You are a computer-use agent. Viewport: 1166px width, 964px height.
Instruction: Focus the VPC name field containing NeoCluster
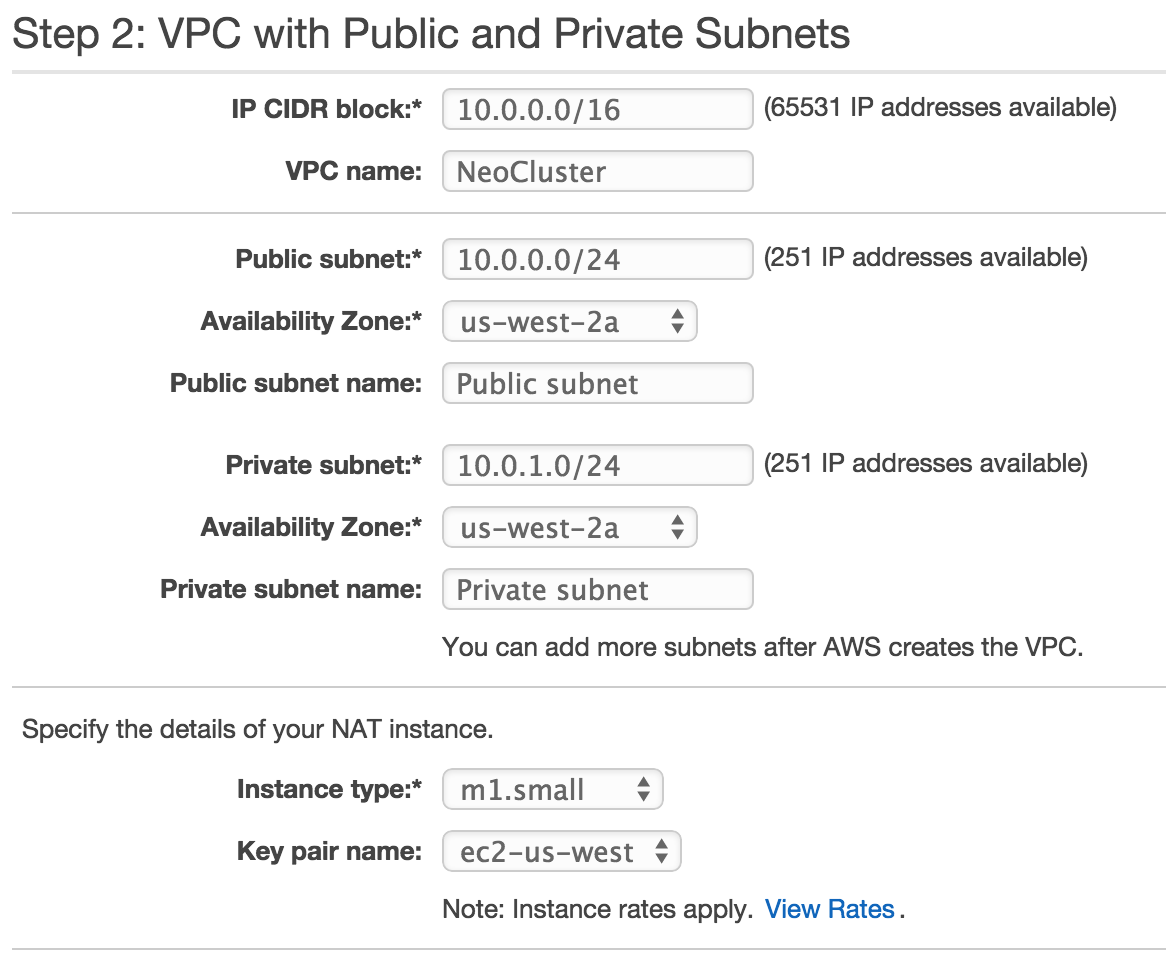click(597, 171)
